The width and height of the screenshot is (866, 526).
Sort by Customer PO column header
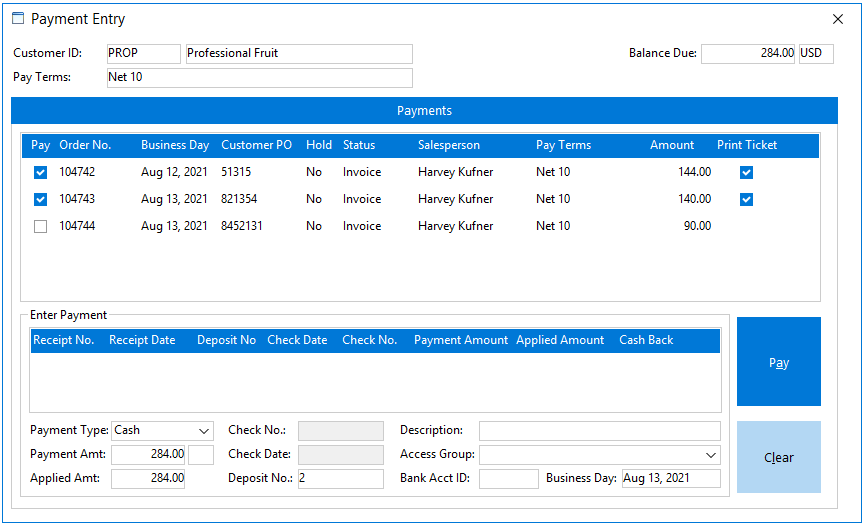(x=256, y=145)
